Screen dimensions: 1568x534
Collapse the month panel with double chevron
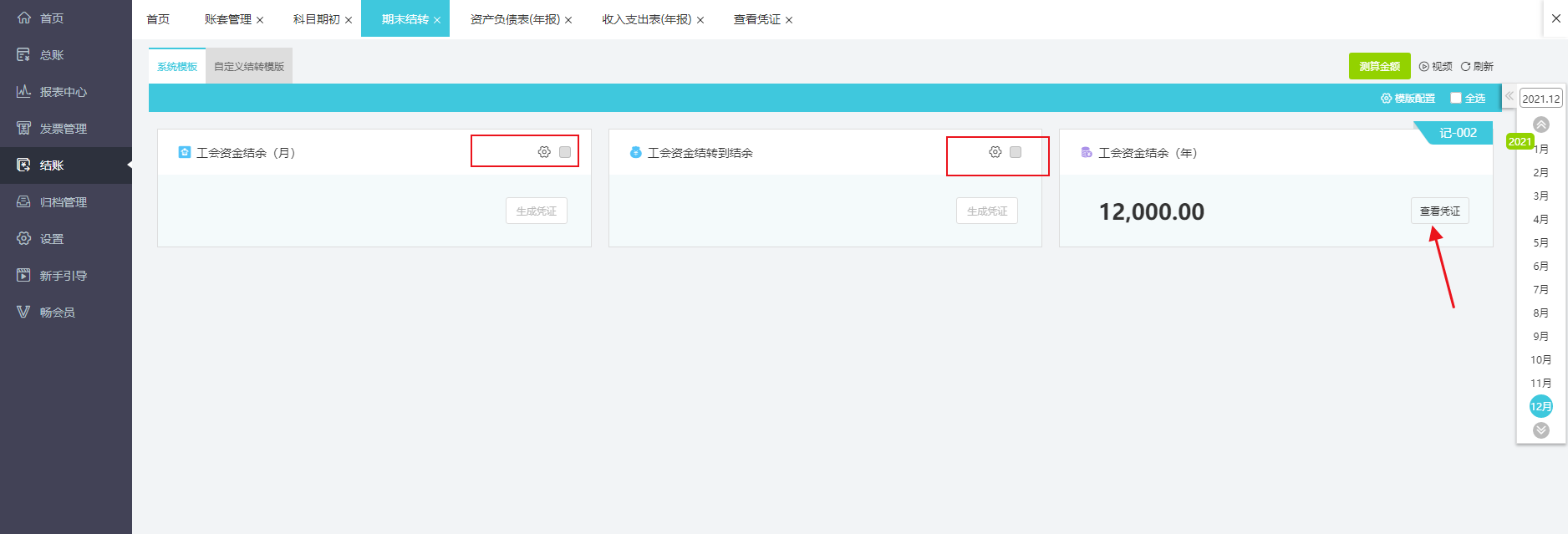(1509, 96)
